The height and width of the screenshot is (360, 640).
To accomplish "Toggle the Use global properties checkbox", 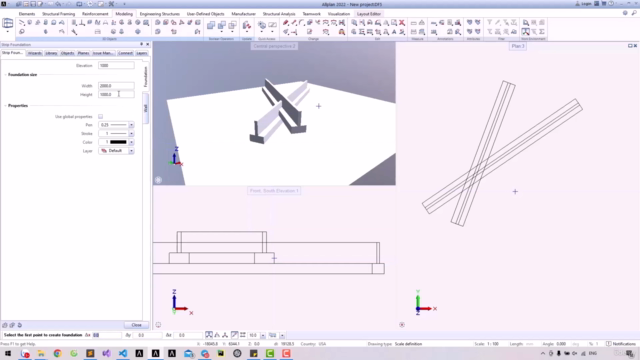I will [x=100, y=117].
